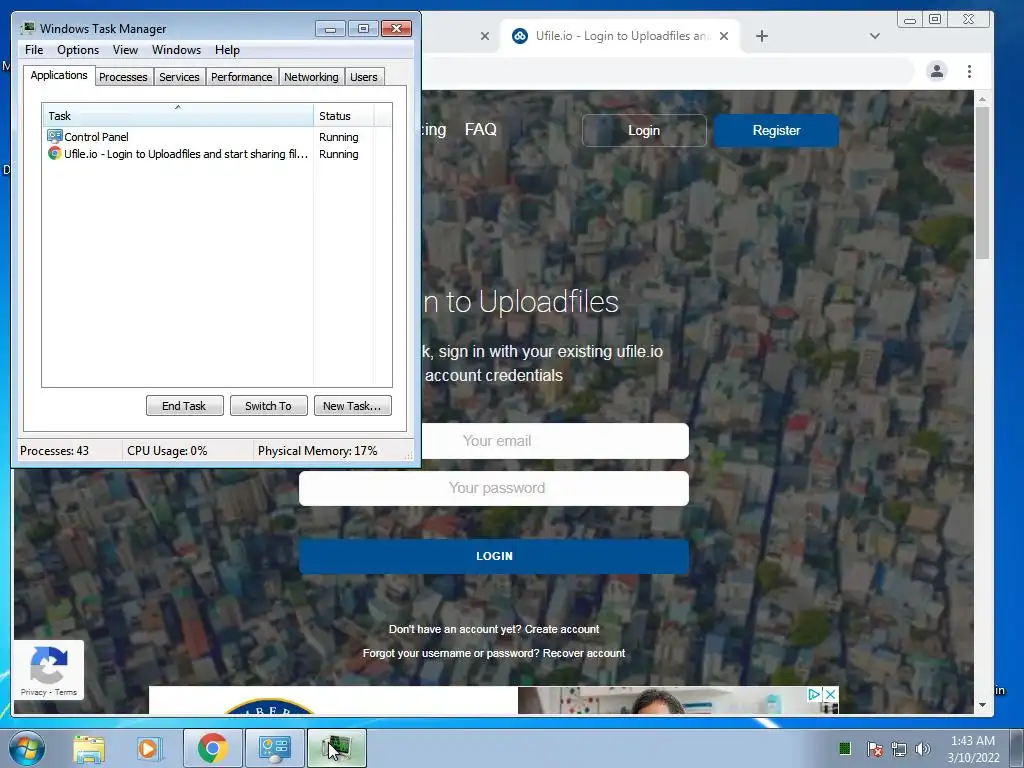This screenshot has width=1024, height=768.
Task: Open Control Panel taskbar button
Action: click(274, 748)
